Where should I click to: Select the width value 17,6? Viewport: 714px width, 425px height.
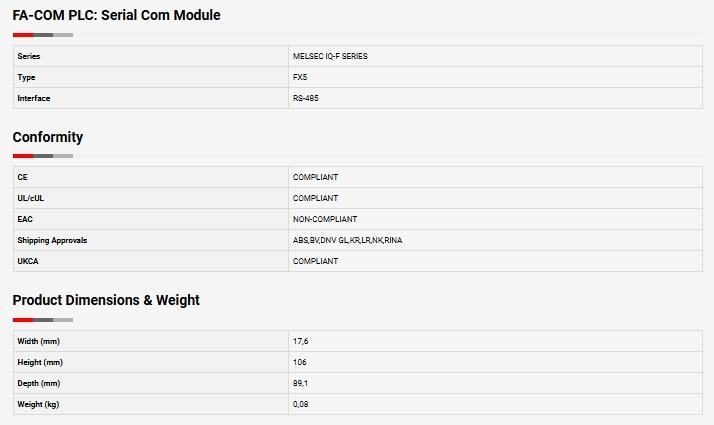[301, 341]
